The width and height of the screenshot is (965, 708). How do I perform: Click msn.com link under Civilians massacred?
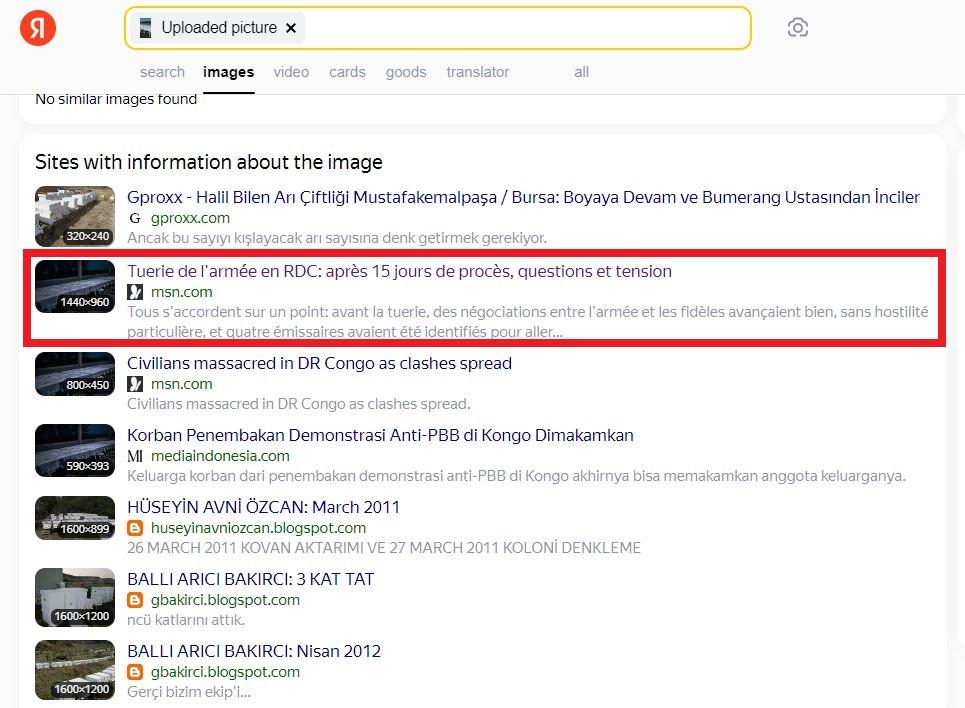point(182,384)
